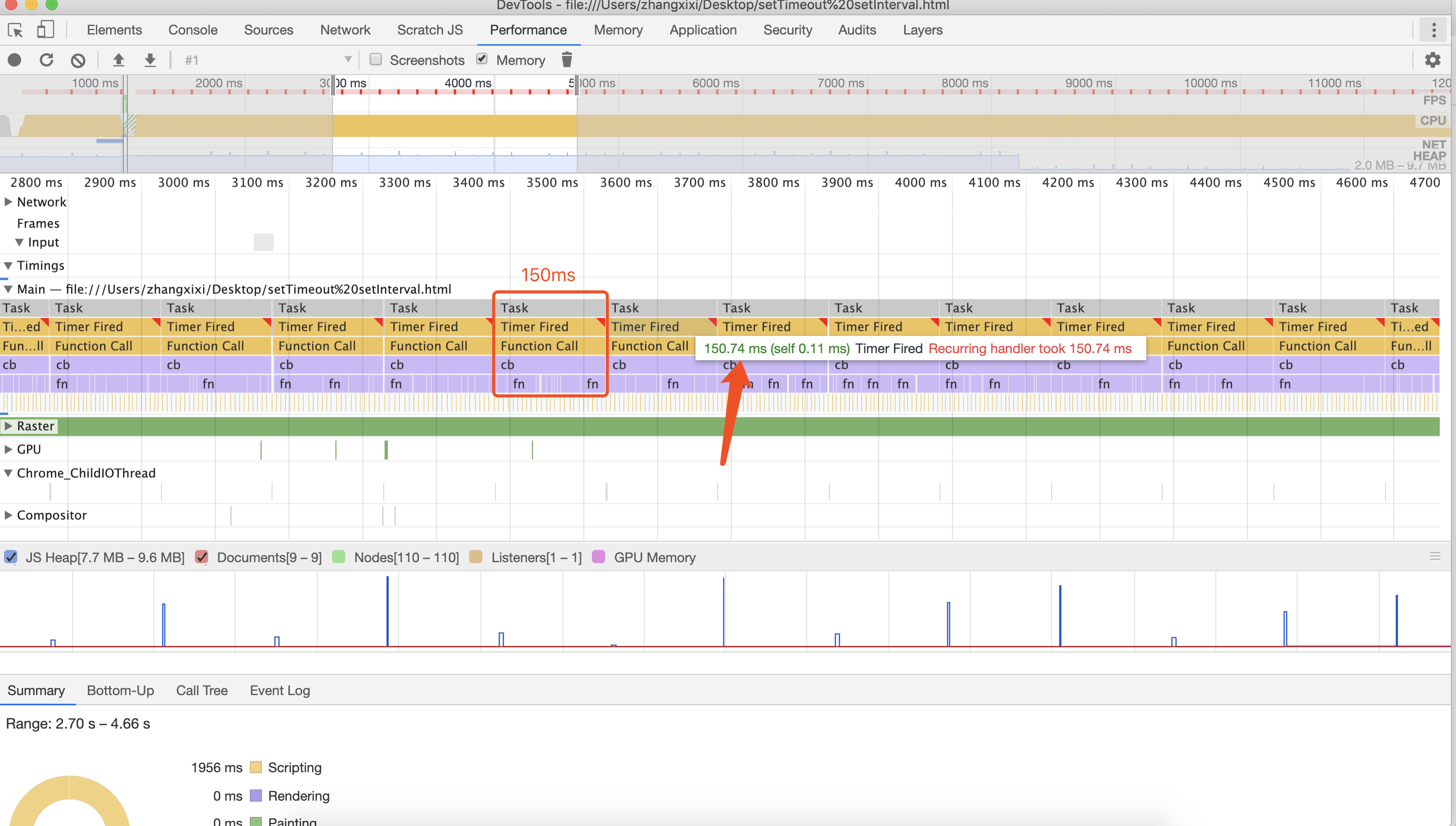This screenshot has height=826, width=1456.
Task: Enable the Screenshots checkbox
Action: pyautogui.click(x=375, y=59)
